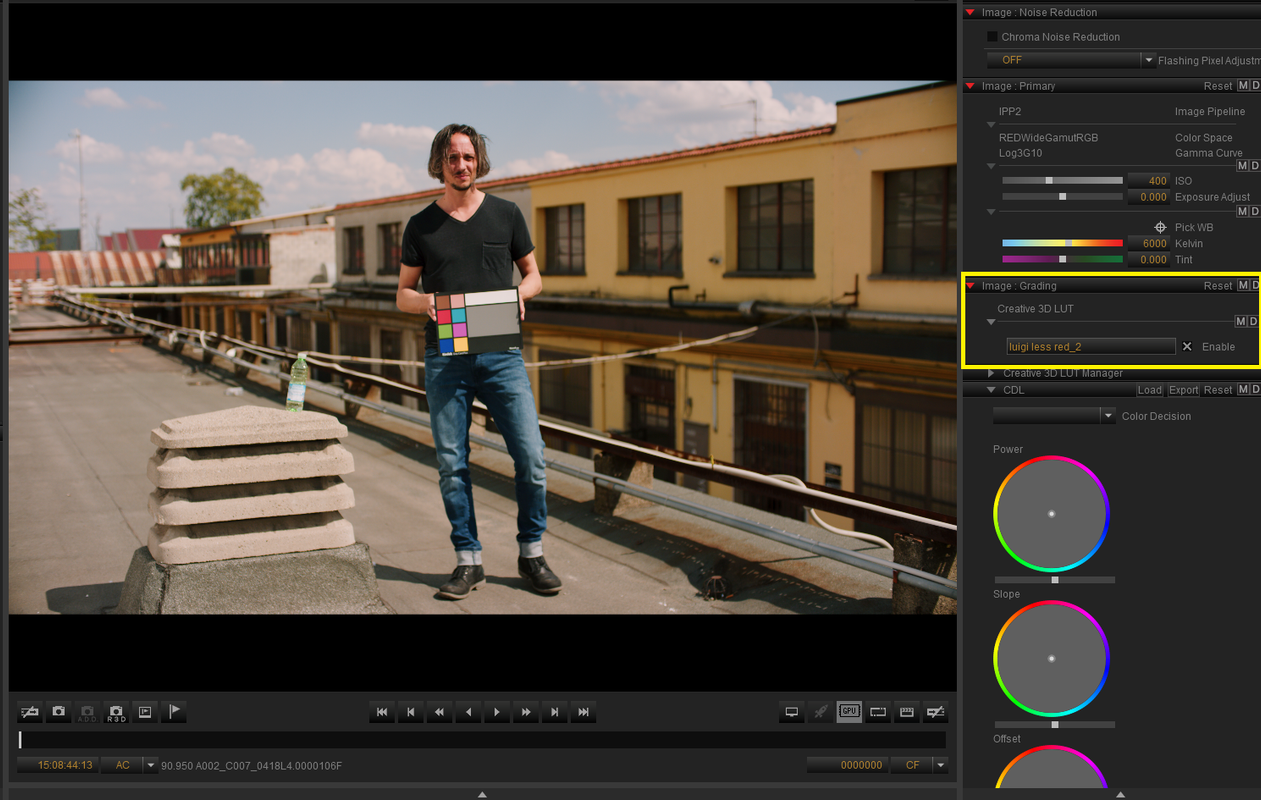Viewport: 1261px width, 800px height.
Task: Jump to first frame of clip
Action: coord(381,712)
